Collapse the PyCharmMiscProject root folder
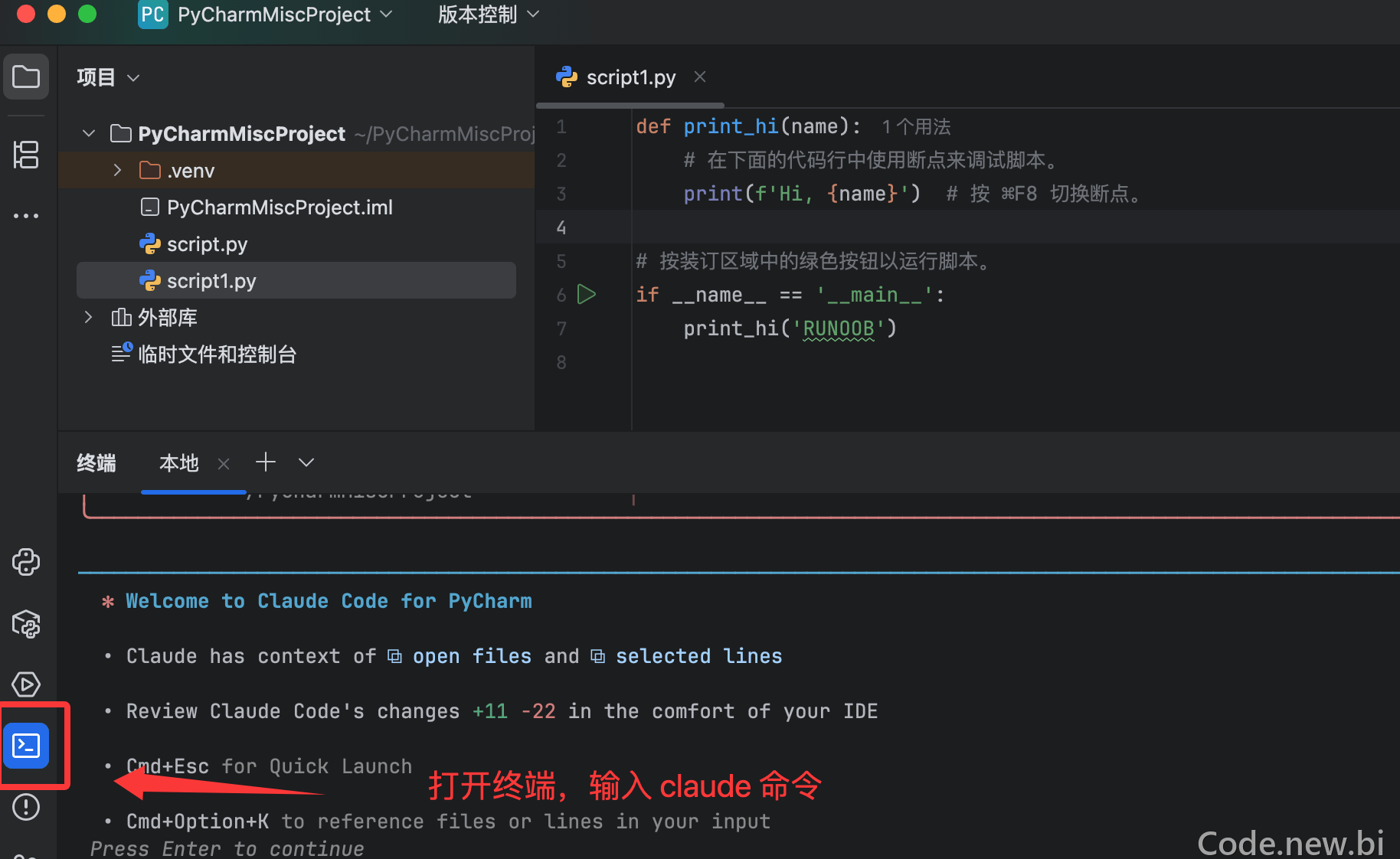 pos(89,133)
